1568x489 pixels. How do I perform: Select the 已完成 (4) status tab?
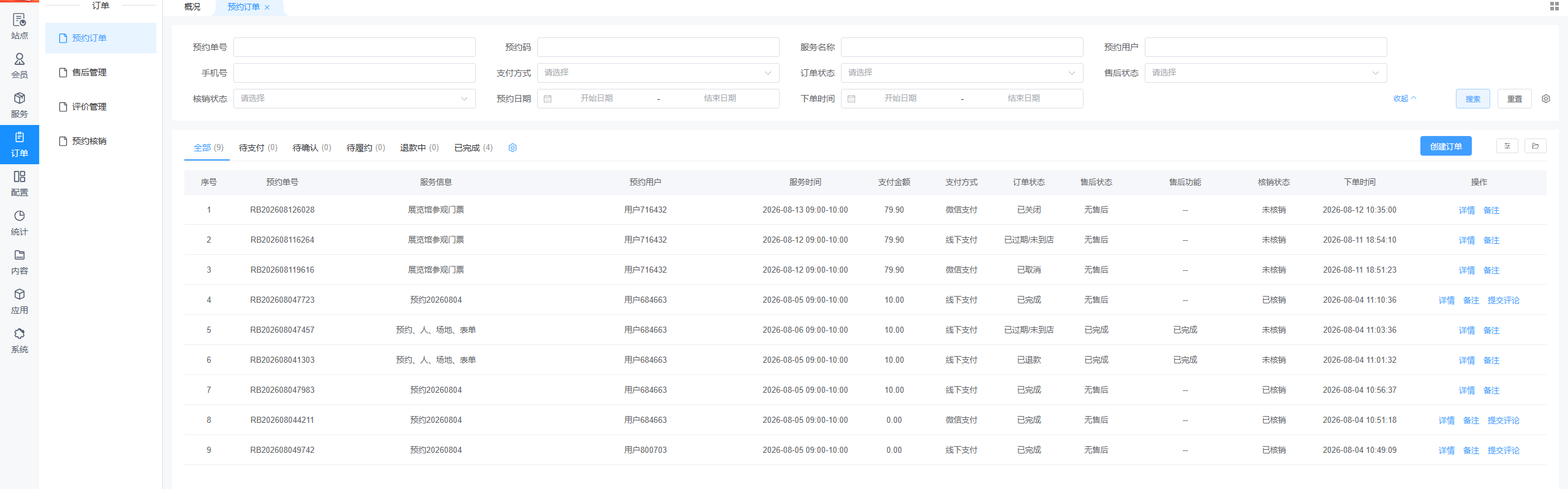tap(473, 148)
